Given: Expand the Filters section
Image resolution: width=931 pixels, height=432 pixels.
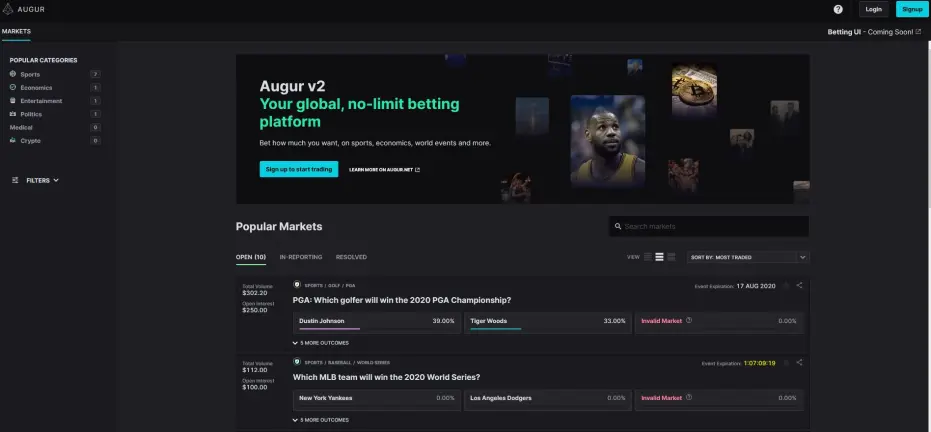Looking at the screenshot, I should pos(36,180).
